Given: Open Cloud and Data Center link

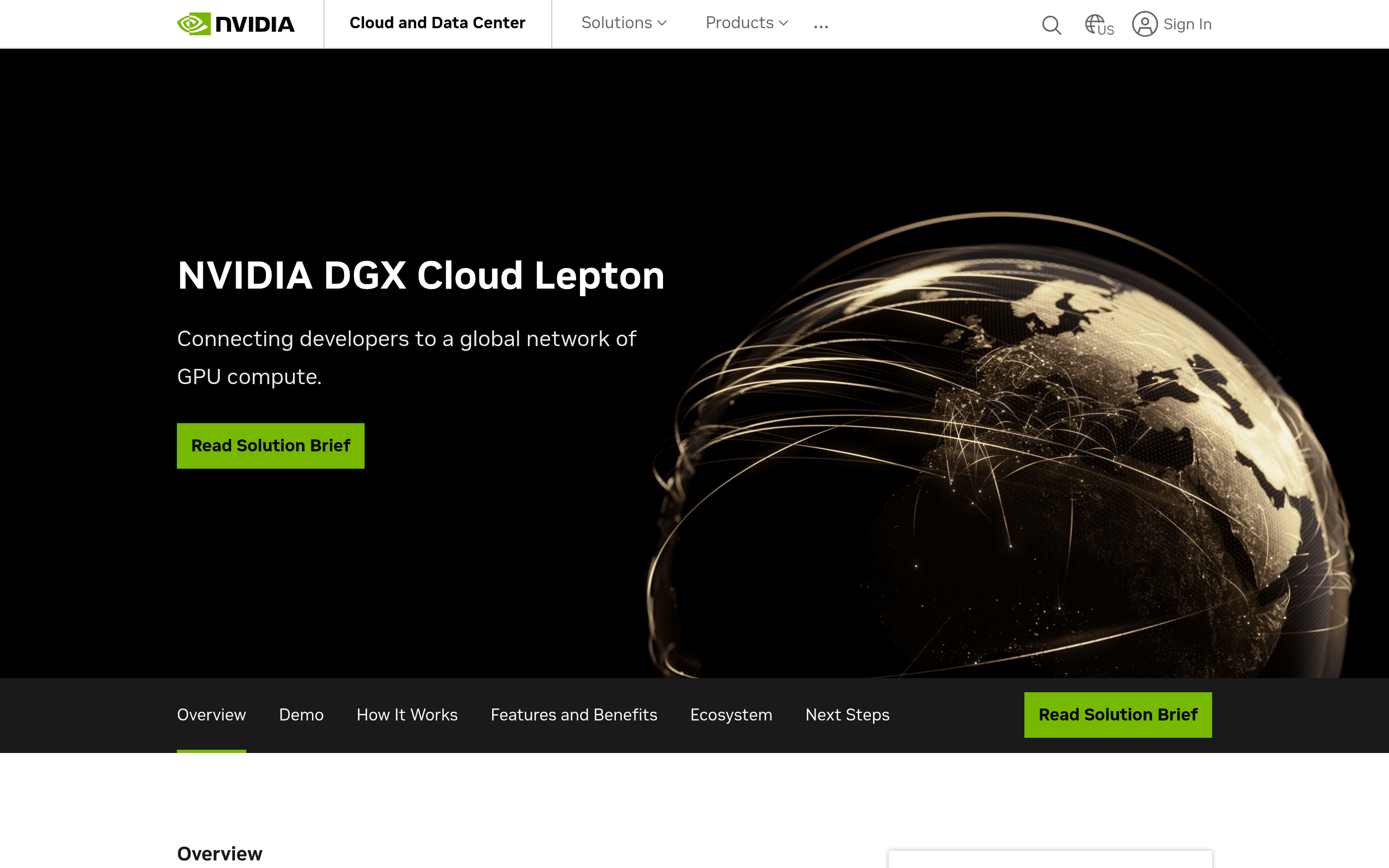Looking at the screenshot, I should point(437,23).
